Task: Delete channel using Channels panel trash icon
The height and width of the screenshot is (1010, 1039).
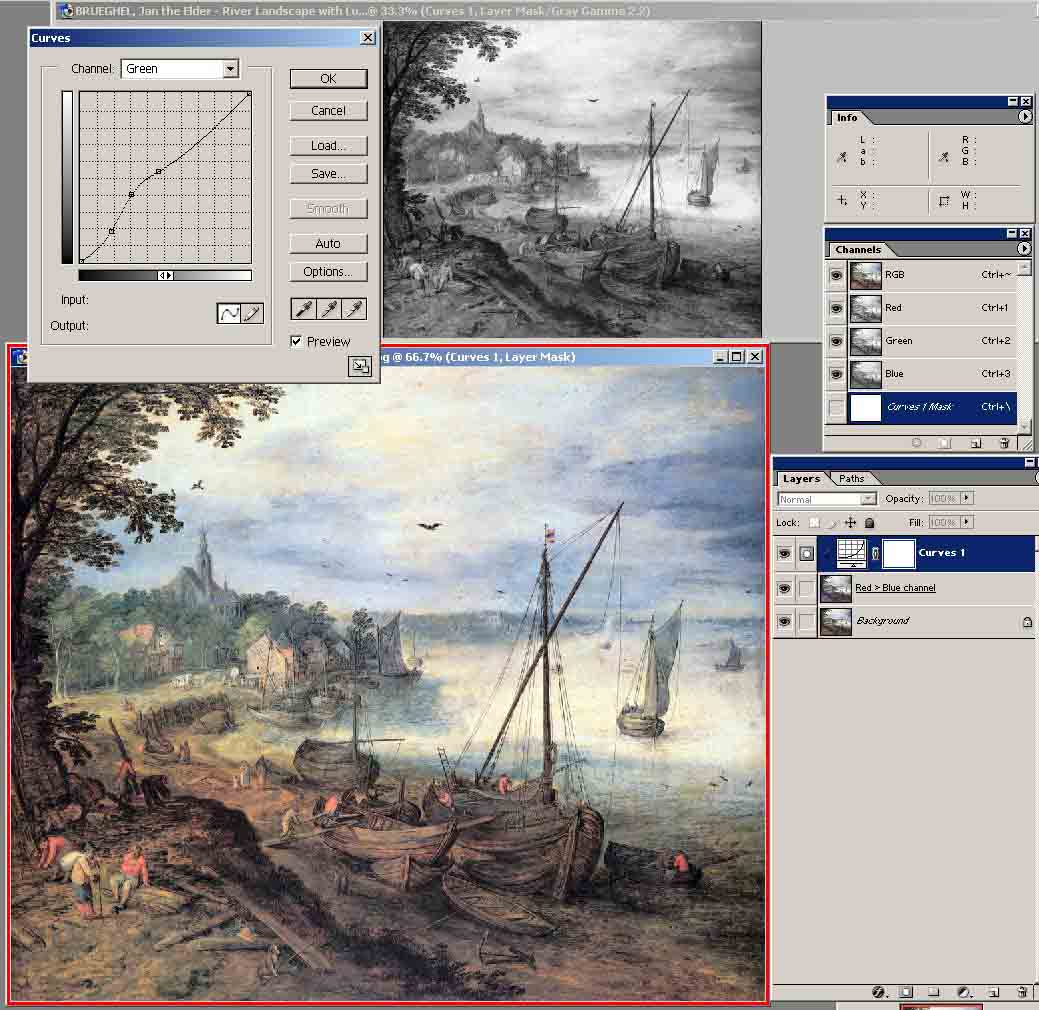Action: pos(1003,443)
